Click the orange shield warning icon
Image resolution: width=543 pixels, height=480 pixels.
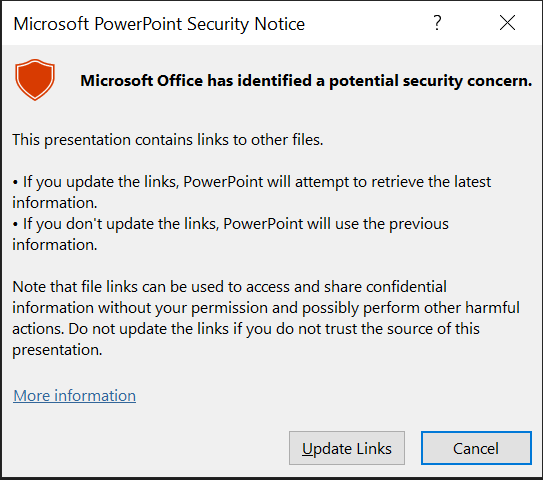pyautogui.click(x=35, y=80)
